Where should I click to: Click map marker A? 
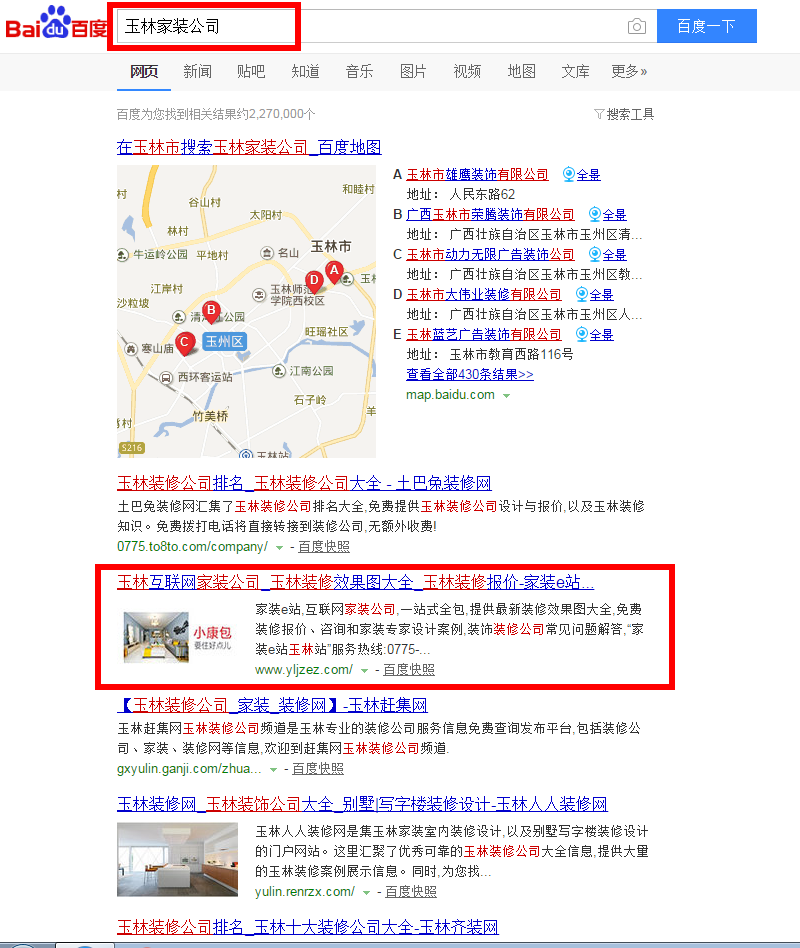pyautogui.click(x=334, y=272)
